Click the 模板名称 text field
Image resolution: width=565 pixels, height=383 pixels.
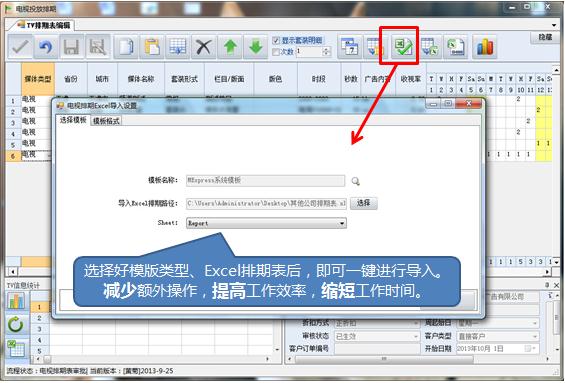pyautogui.click(x=266, y=181)
